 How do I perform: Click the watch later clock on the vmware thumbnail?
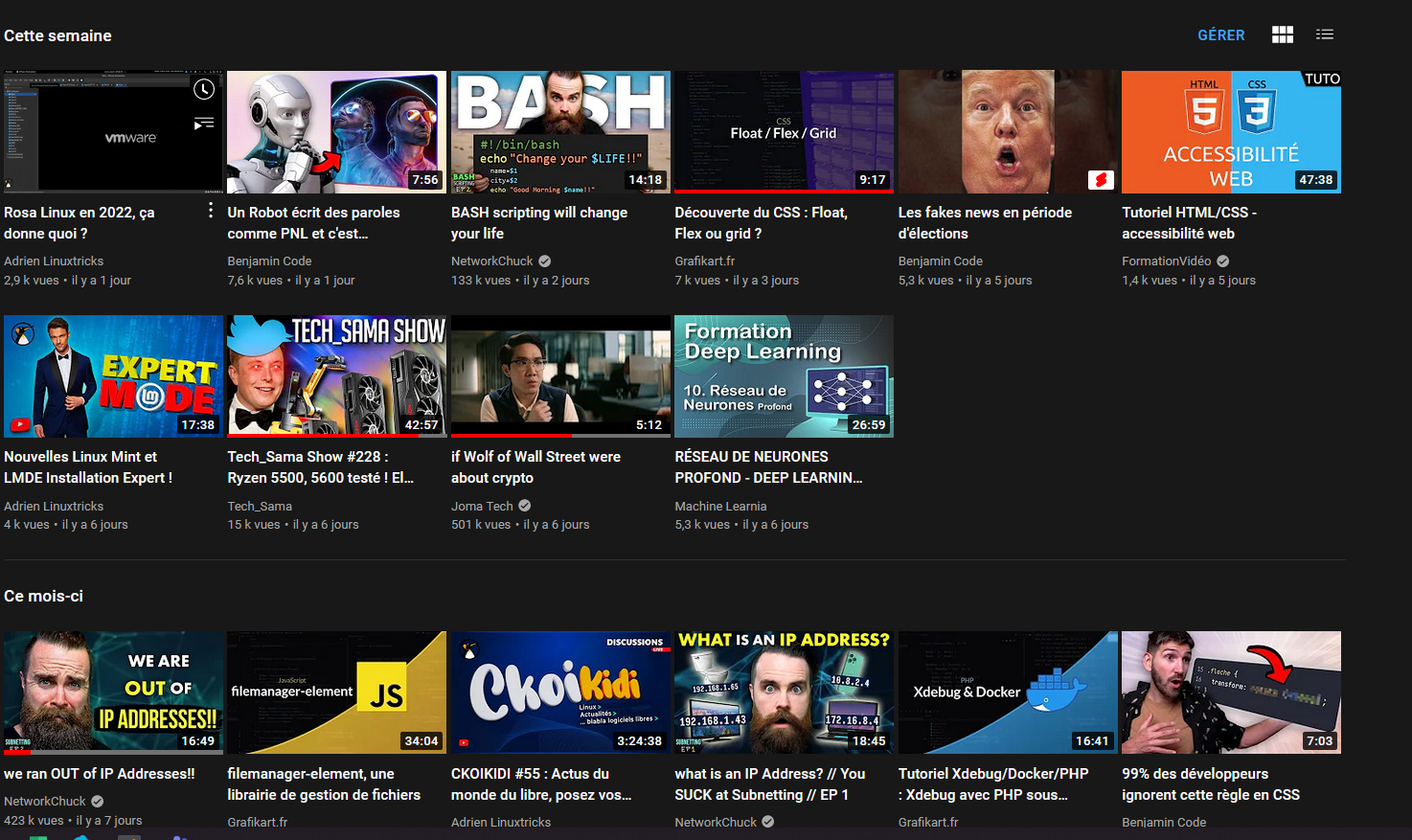pyautogui.click(x=204, y=89)
